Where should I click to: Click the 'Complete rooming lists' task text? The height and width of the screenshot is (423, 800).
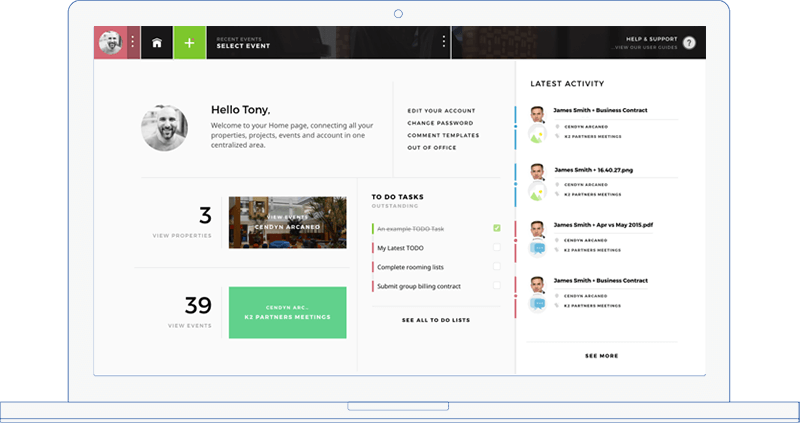410,267
